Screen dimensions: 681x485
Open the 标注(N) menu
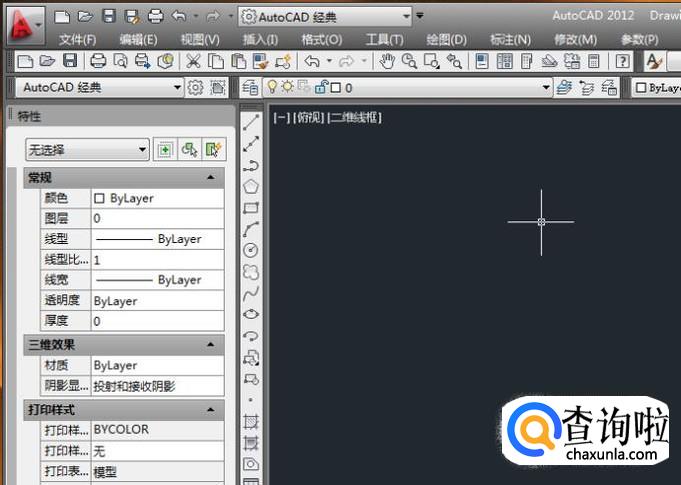click(x=510, y=40)
